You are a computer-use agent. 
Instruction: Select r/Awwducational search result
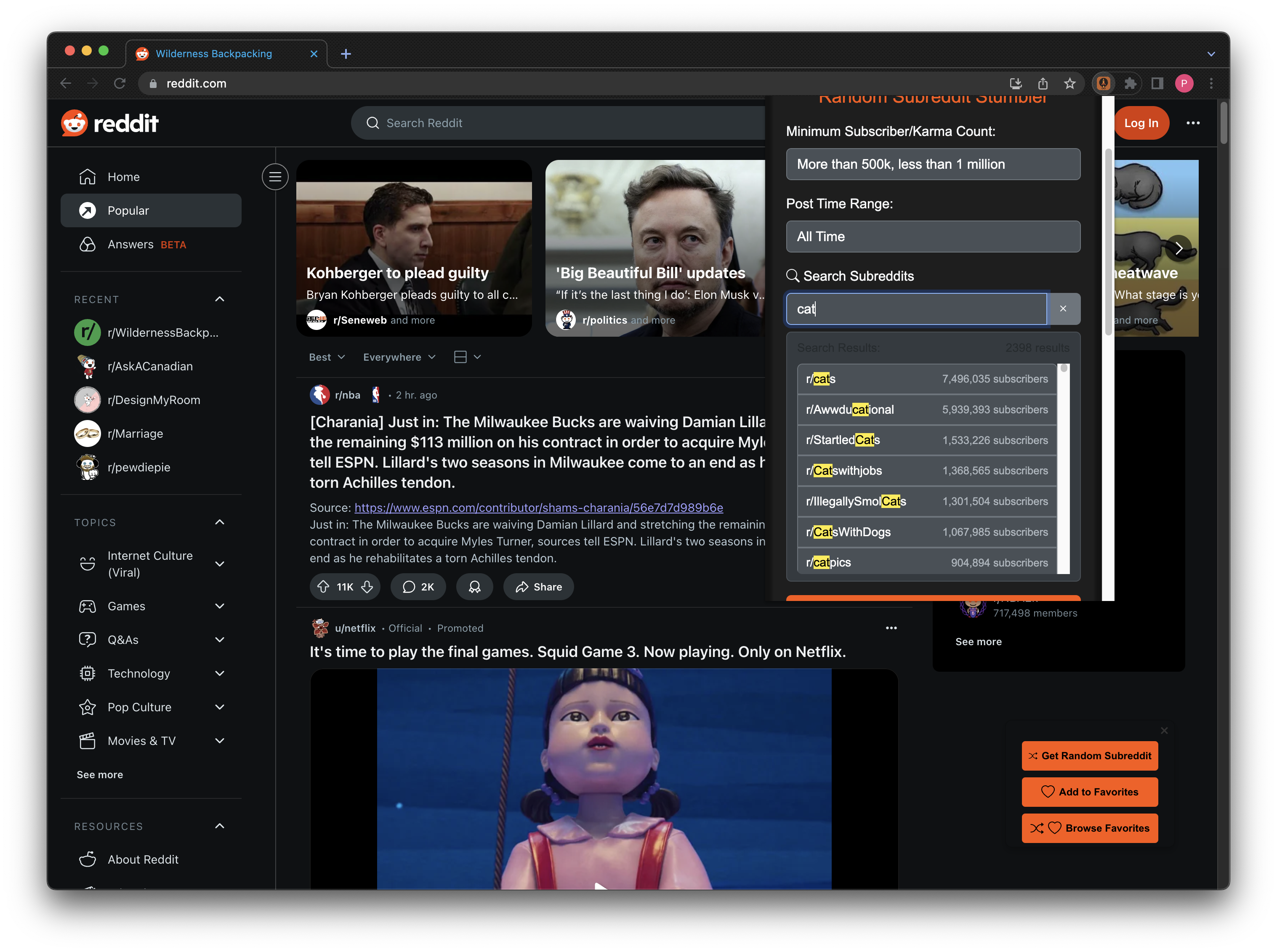927,409
